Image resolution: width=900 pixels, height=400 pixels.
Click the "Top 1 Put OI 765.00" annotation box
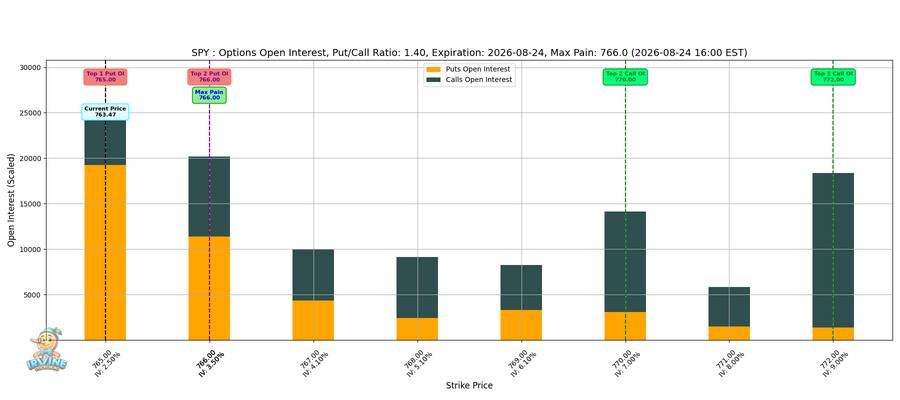coord(105,77)
